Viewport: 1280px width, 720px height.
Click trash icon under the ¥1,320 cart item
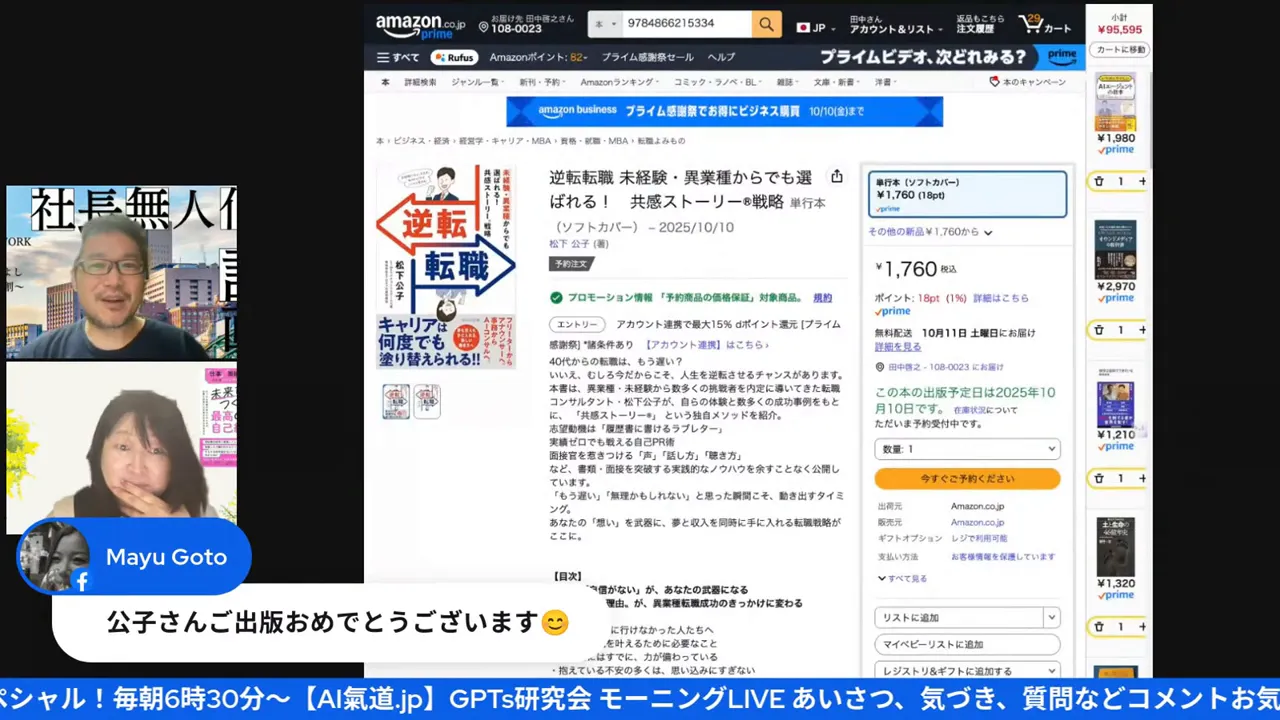[1099, 627]
